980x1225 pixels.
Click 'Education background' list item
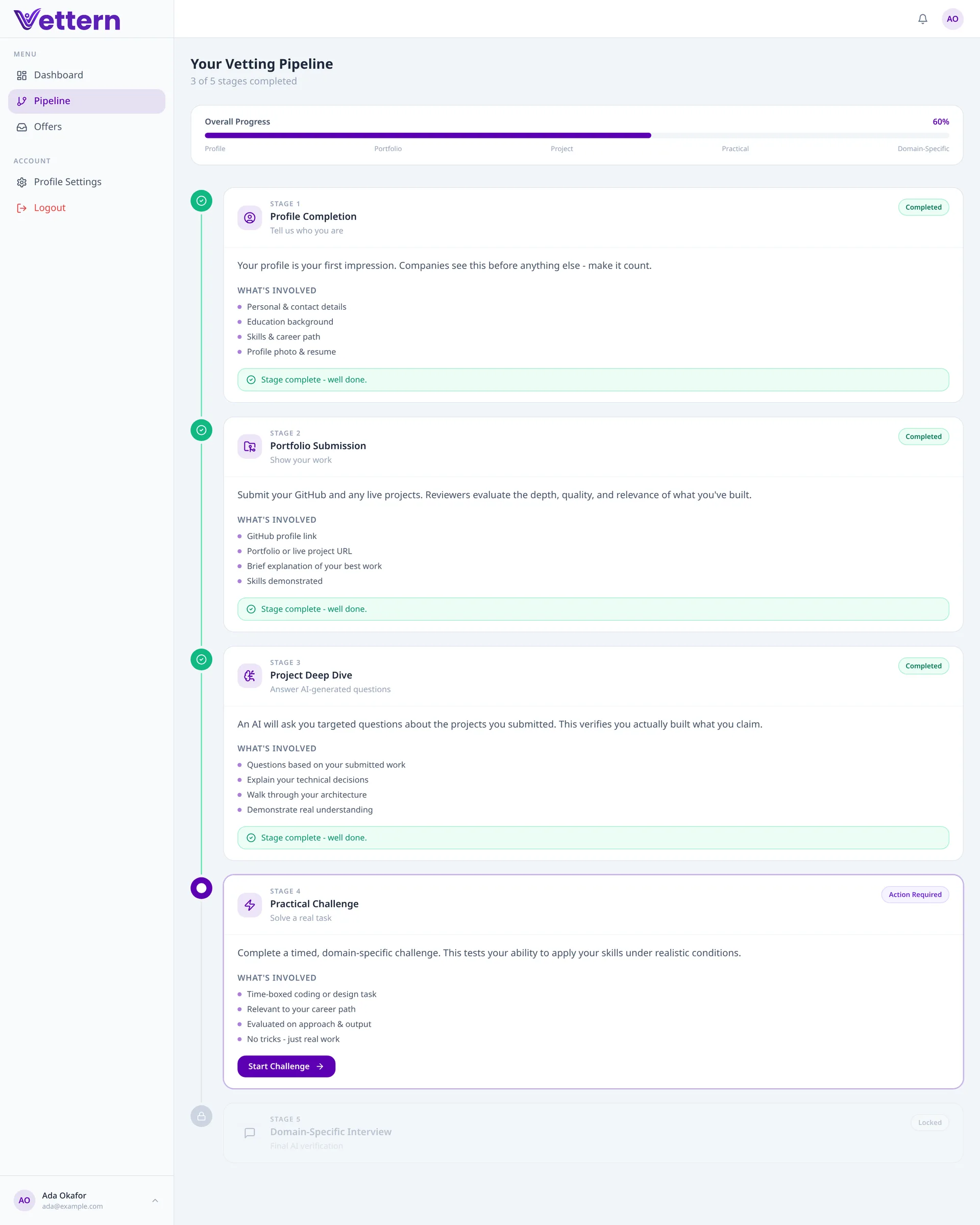(290, 322)
